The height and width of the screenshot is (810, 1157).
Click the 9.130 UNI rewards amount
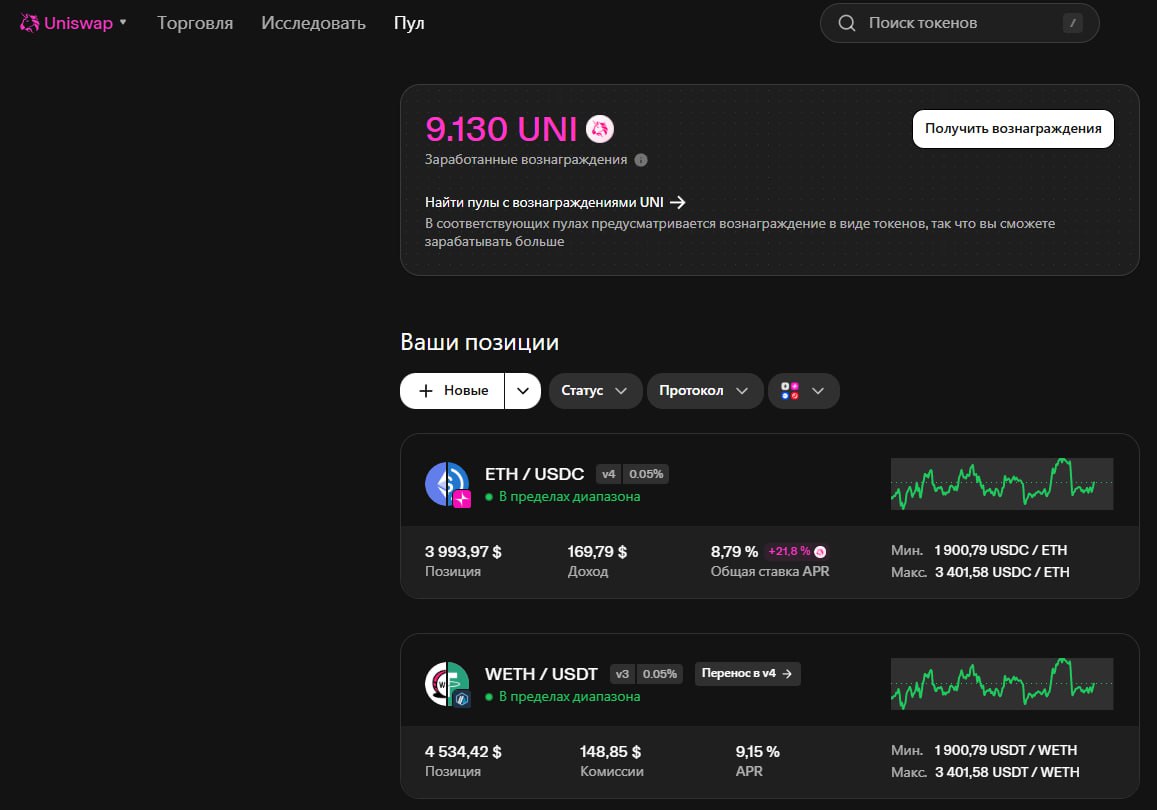501,129
